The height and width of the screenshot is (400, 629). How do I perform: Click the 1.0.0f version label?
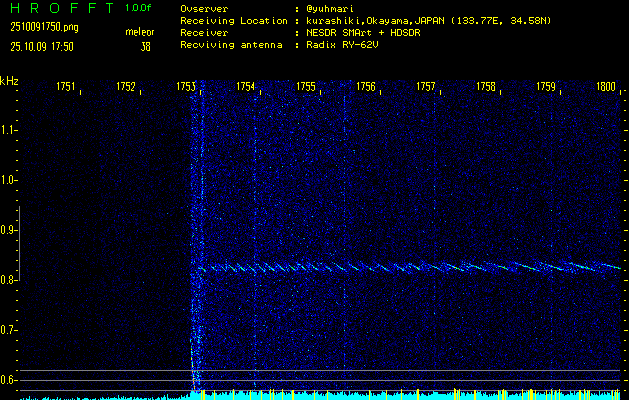click(x=139, y=7)
